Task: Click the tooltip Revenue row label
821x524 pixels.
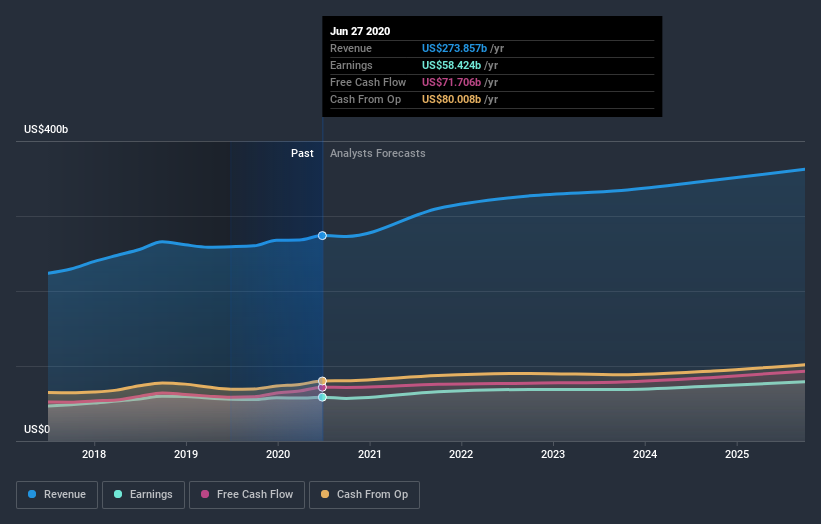Action: [351, 48]
